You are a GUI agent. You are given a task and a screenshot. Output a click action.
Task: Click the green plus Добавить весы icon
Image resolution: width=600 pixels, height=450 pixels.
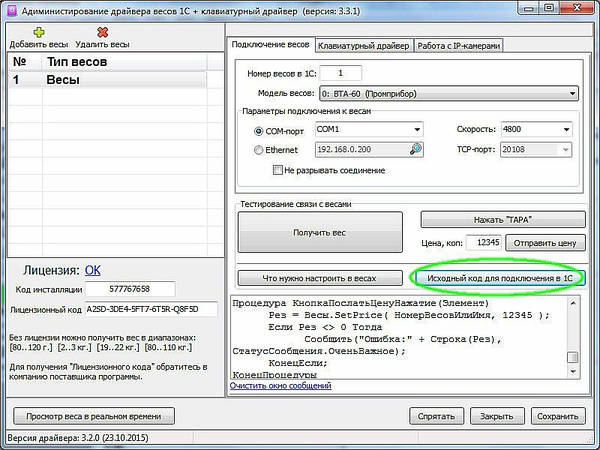tap(40, 31)
